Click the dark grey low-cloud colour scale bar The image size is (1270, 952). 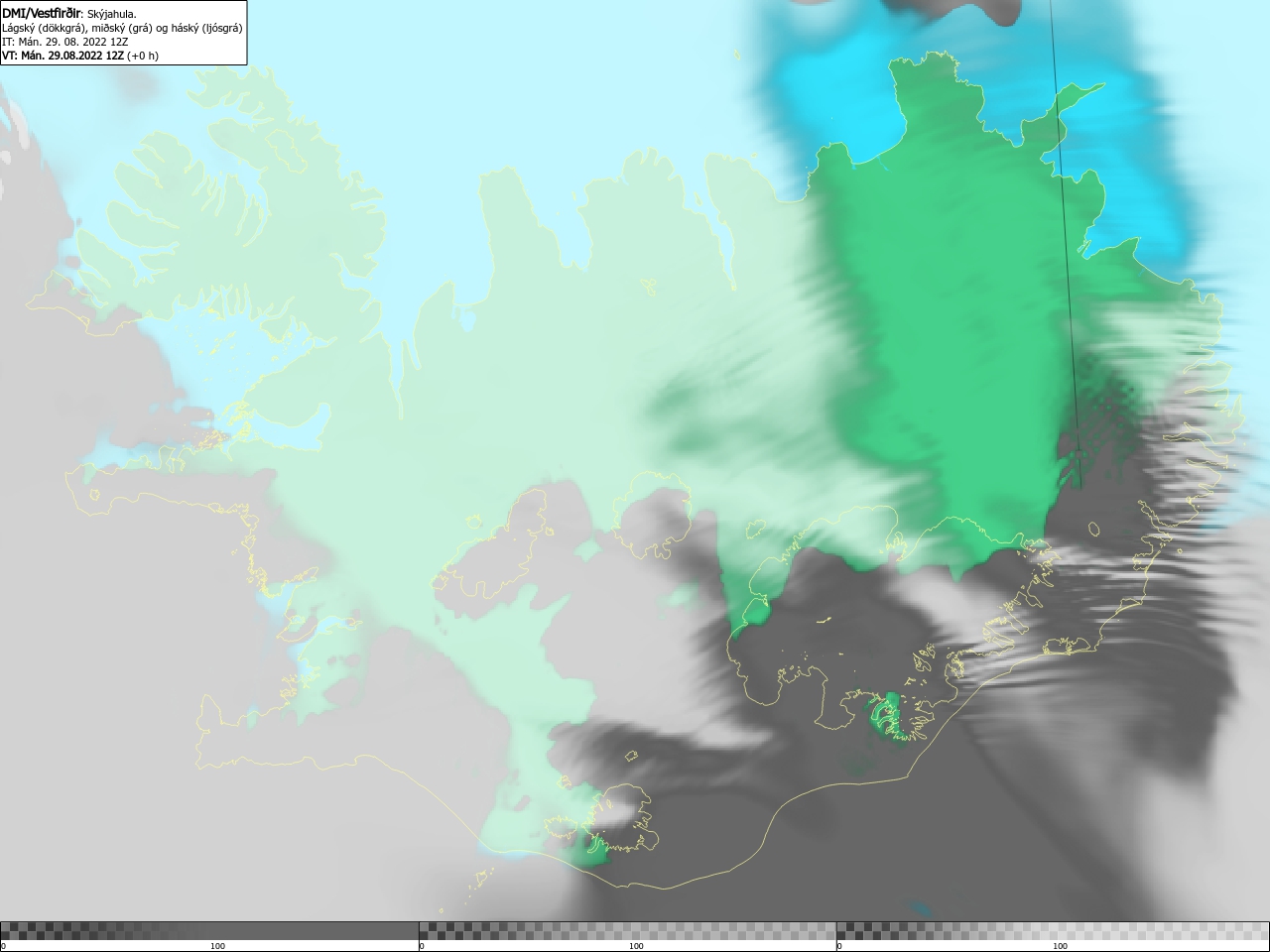click(209, 931)
